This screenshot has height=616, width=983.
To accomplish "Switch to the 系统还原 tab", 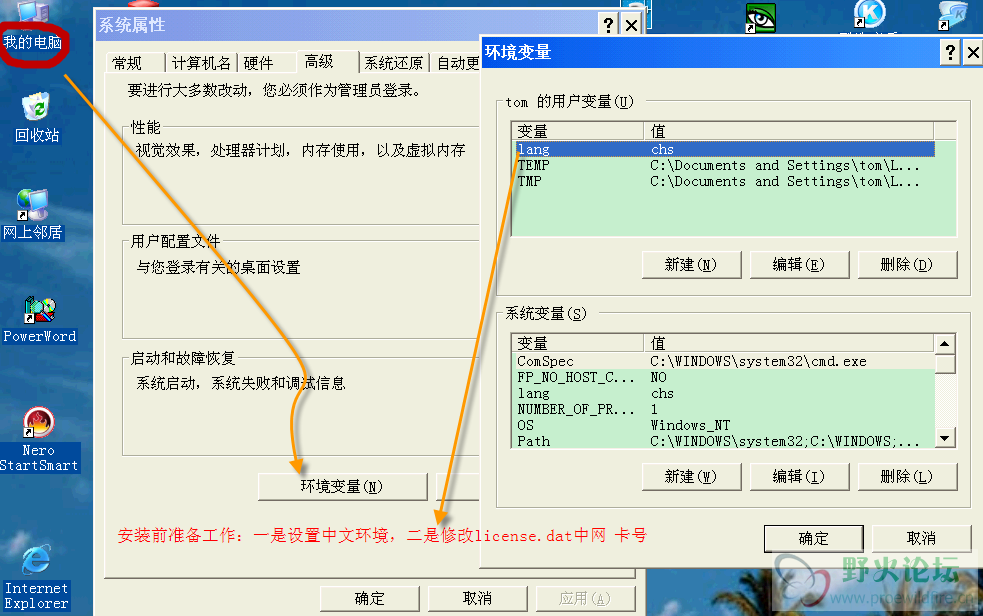I will (x=394, y=63).
